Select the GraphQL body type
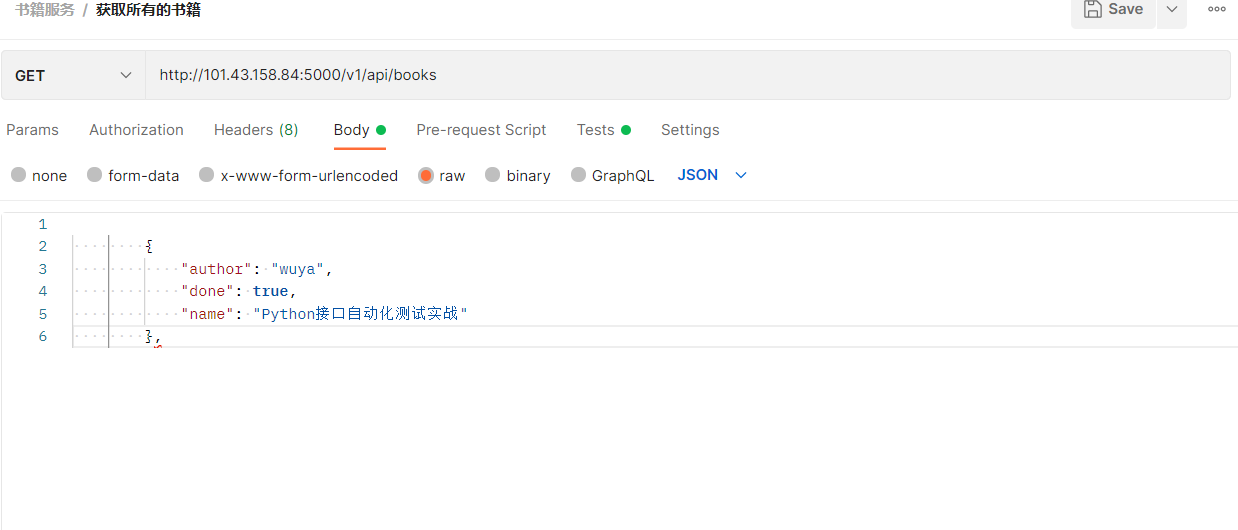1238x530 pixels. [x=579, y=175]
